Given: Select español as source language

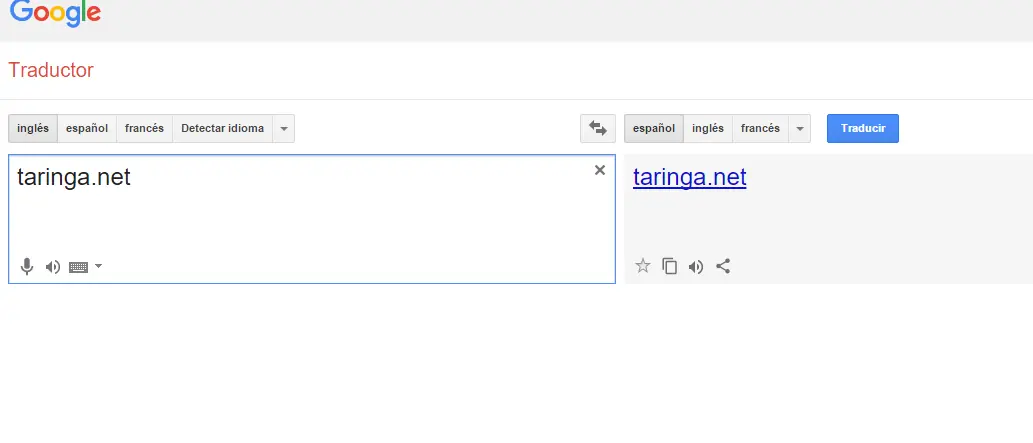Looking at the screenshot, I should point(87,129).
